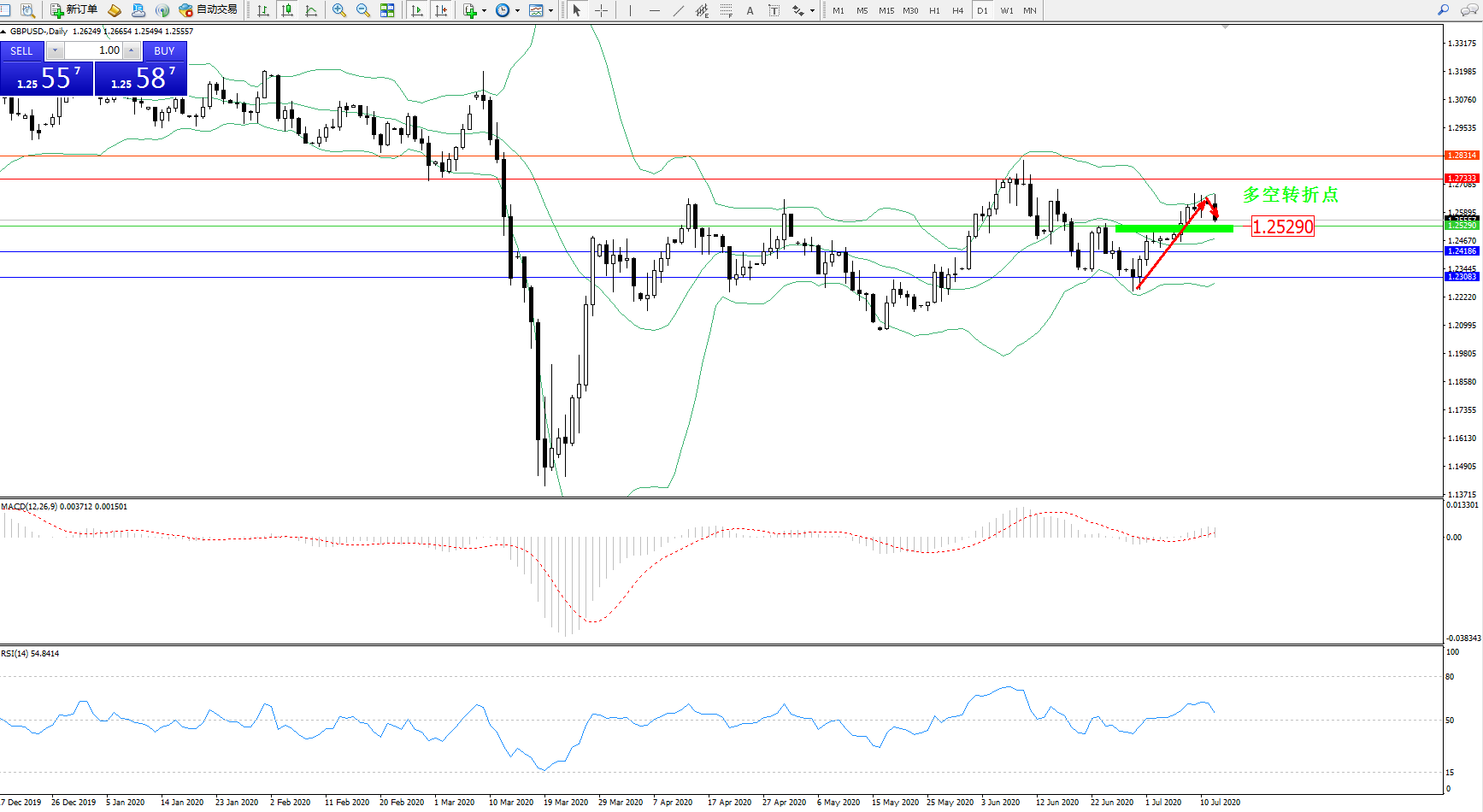The width and height of the screenshot is (1483, 812).
Task: Select the crosshair tool
Action: [x=602, y=10]
